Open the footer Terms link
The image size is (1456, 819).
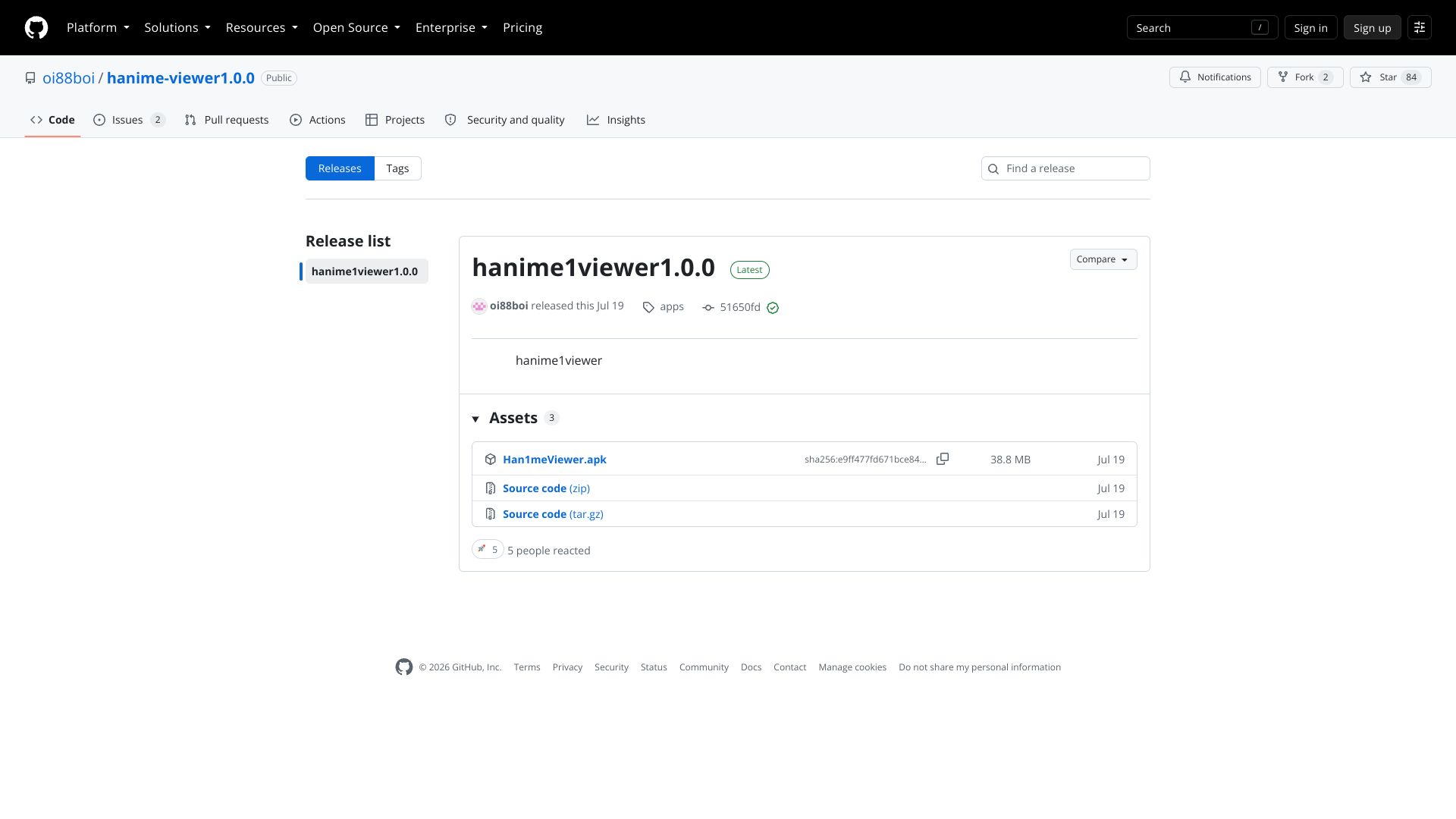coord(527,667)
